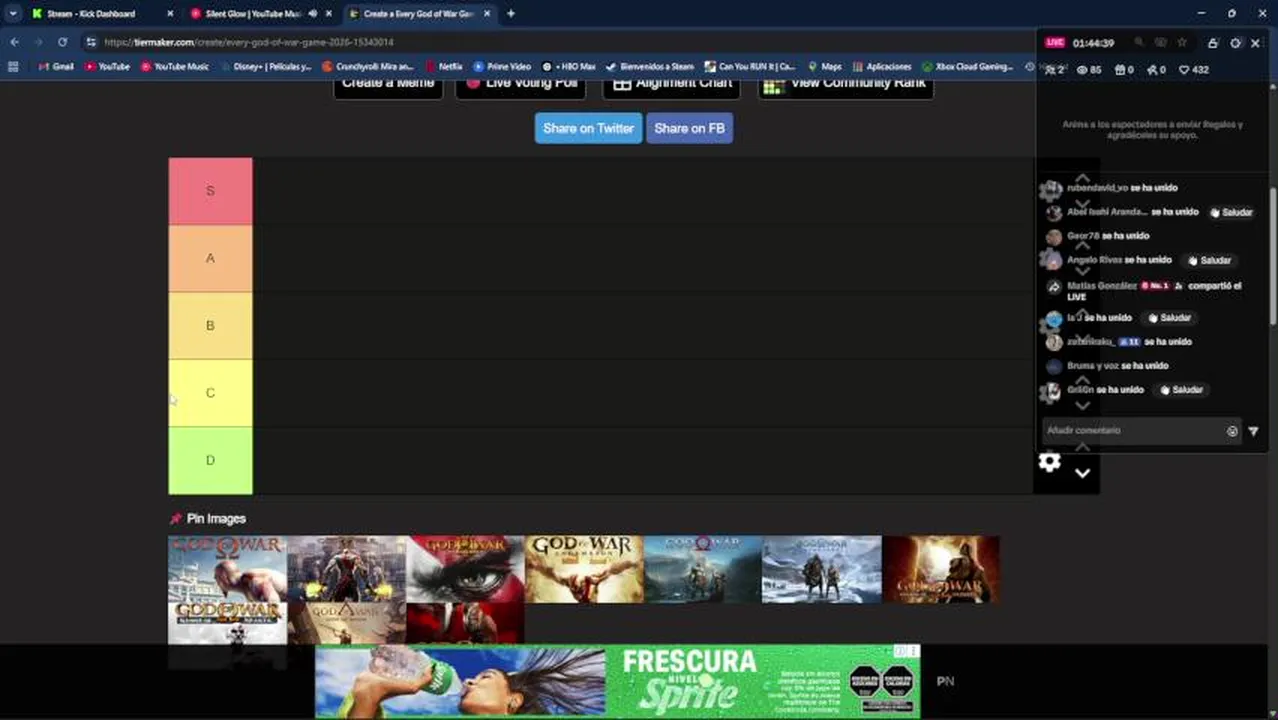Screen dimensions: 1278x720
Task: Click the Sprite Frescura ad banner
Action: tap(617, 681)
